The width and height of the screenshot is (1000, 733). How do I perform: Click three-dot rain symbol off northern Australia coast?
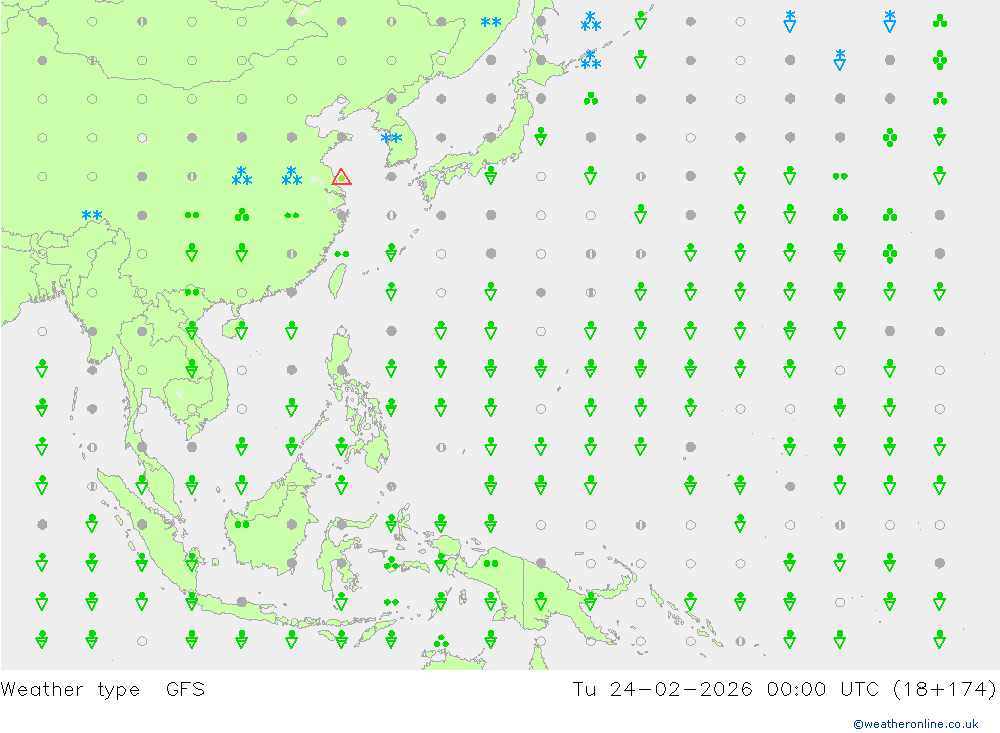click(441, 641)
